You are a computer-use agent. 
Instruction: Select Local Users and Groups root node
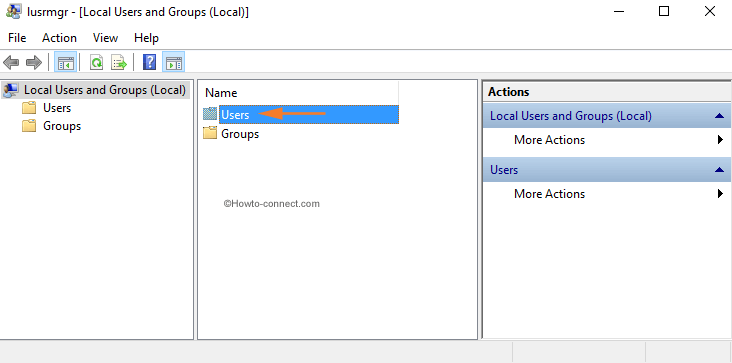95,90
